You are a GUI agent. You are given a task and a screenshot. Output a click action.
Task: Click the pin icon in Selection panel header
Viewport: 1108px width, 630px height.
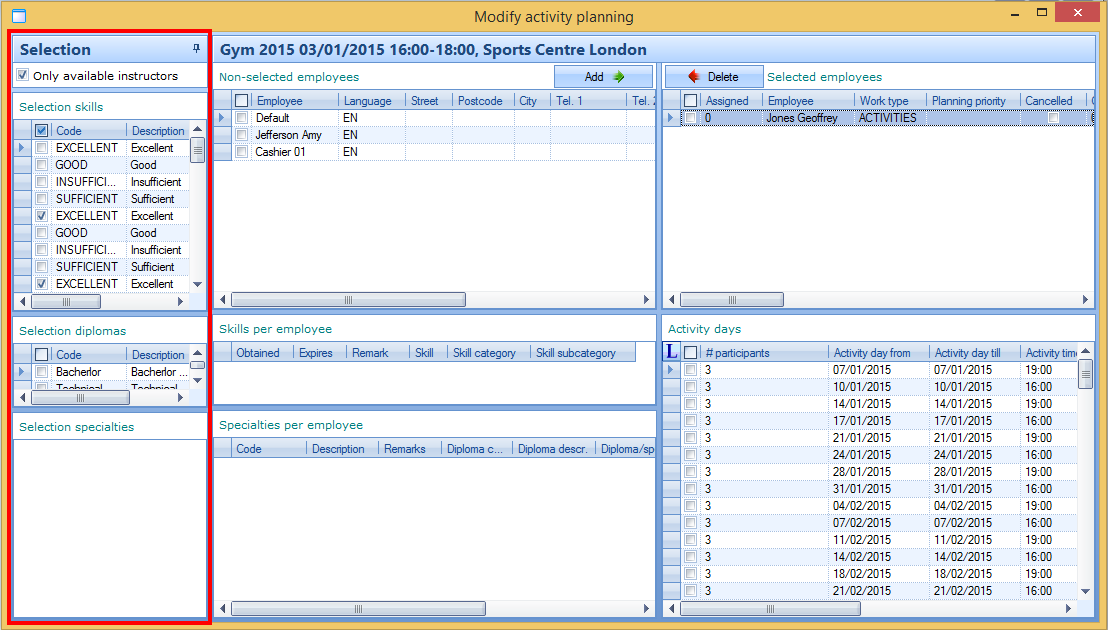pyautogui.click(x=196, y=48)
